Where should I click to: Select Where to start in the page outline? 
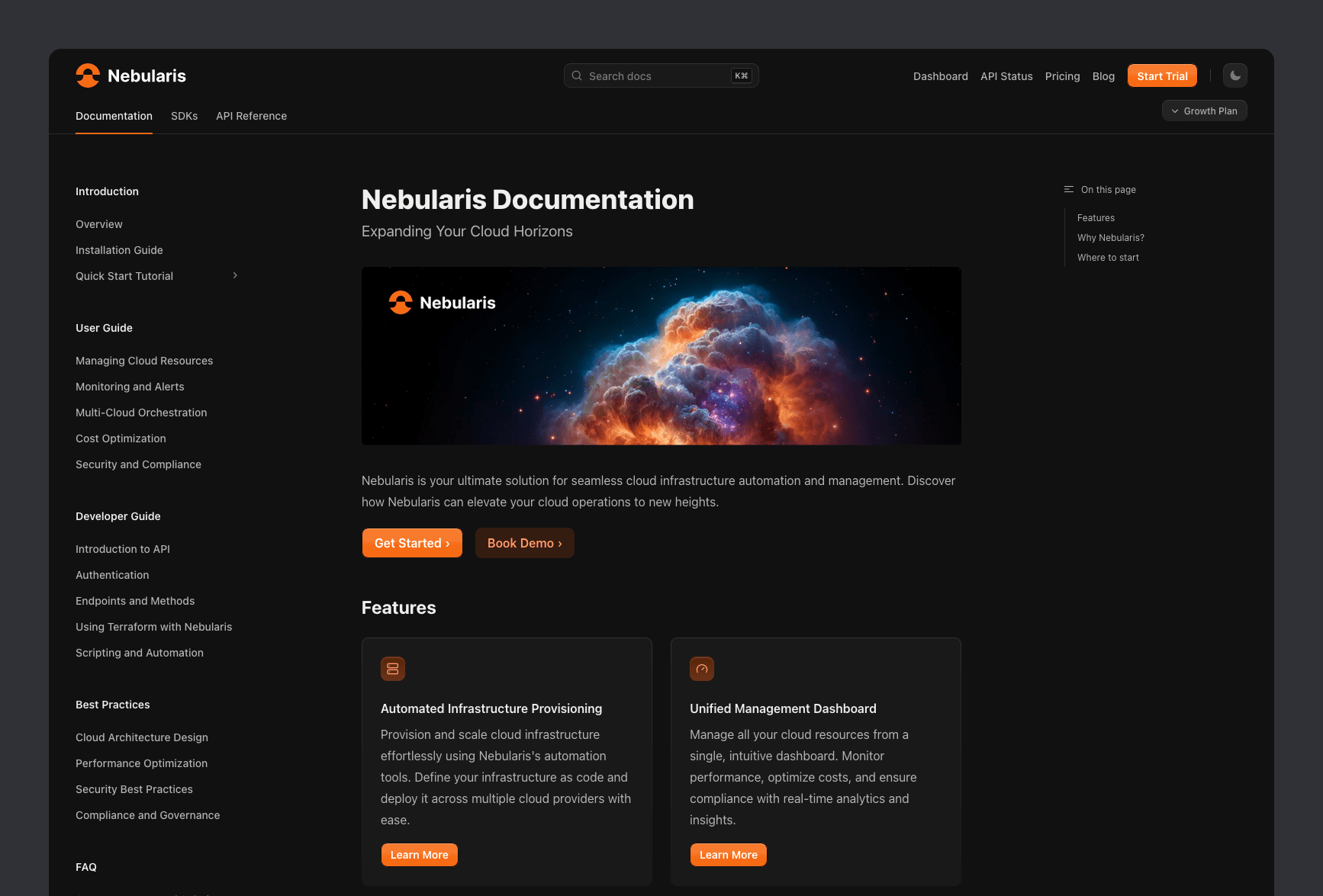1108,257
